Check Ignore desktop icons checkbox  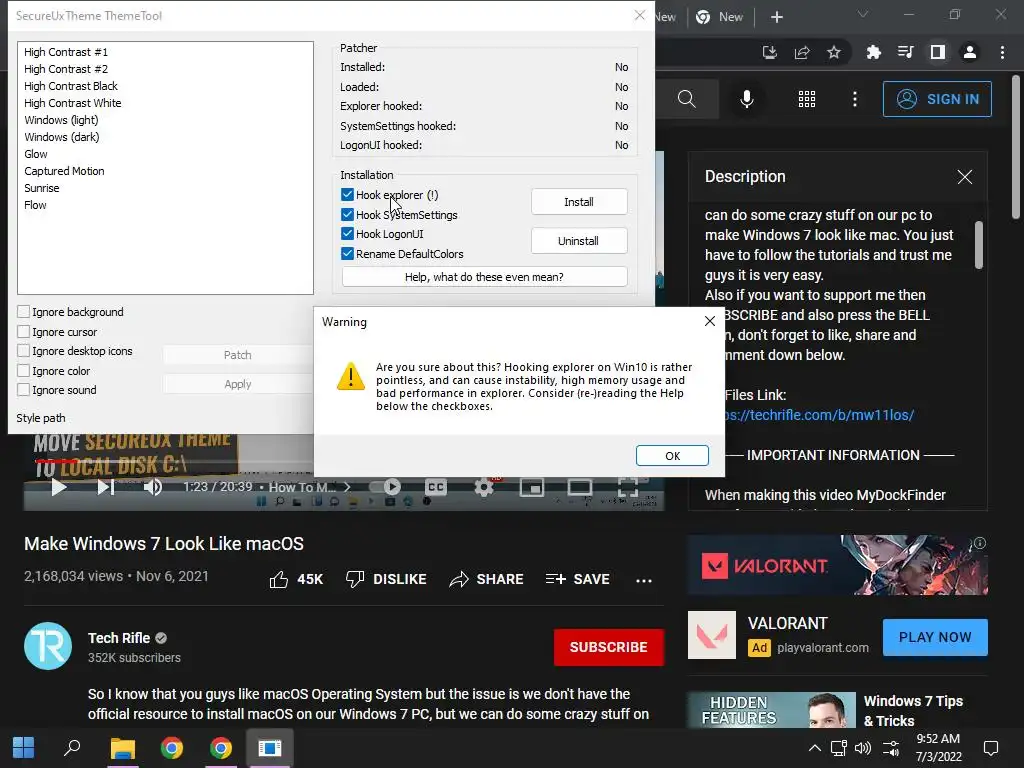(24, 351)
